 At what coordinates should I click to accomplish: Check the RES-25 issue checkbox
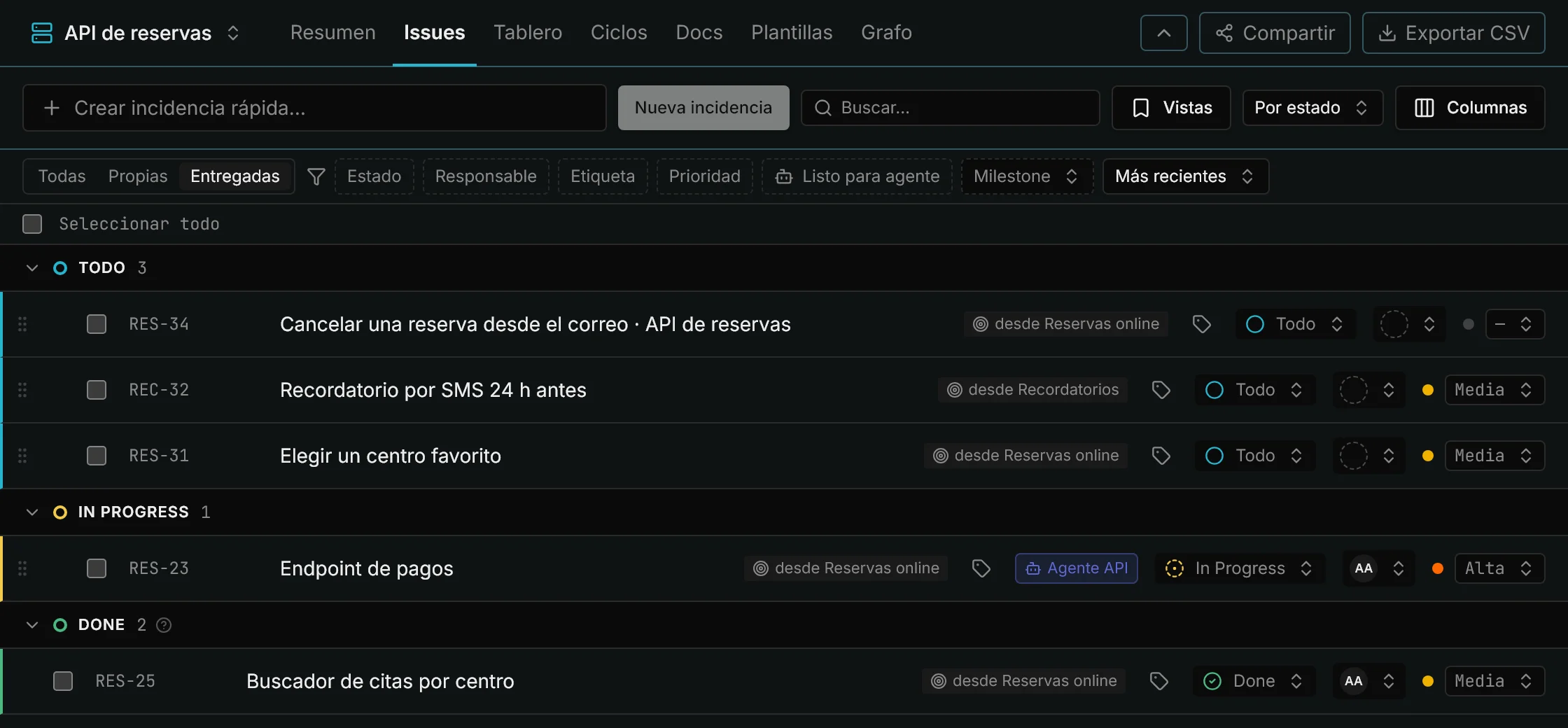point(63,681)
